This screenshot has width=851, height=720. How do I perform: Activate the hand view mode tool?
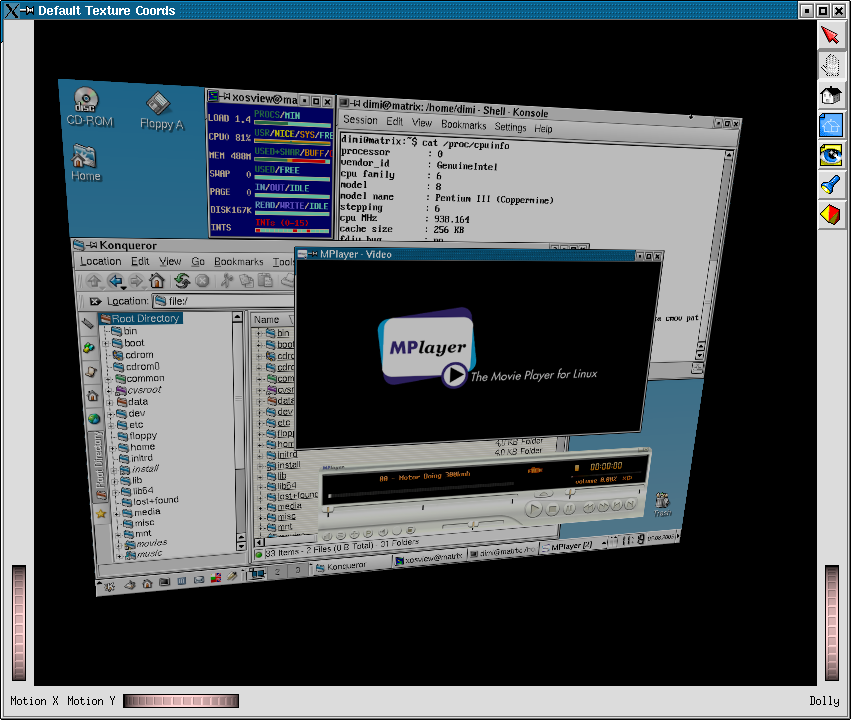830,66
